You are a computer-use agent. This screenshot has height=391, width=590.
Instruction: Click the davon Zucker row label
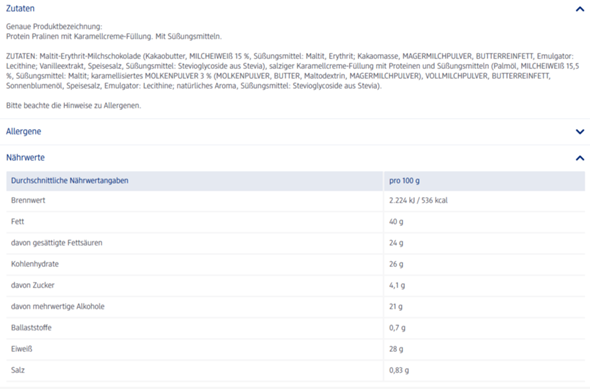[x=32, y=285]
